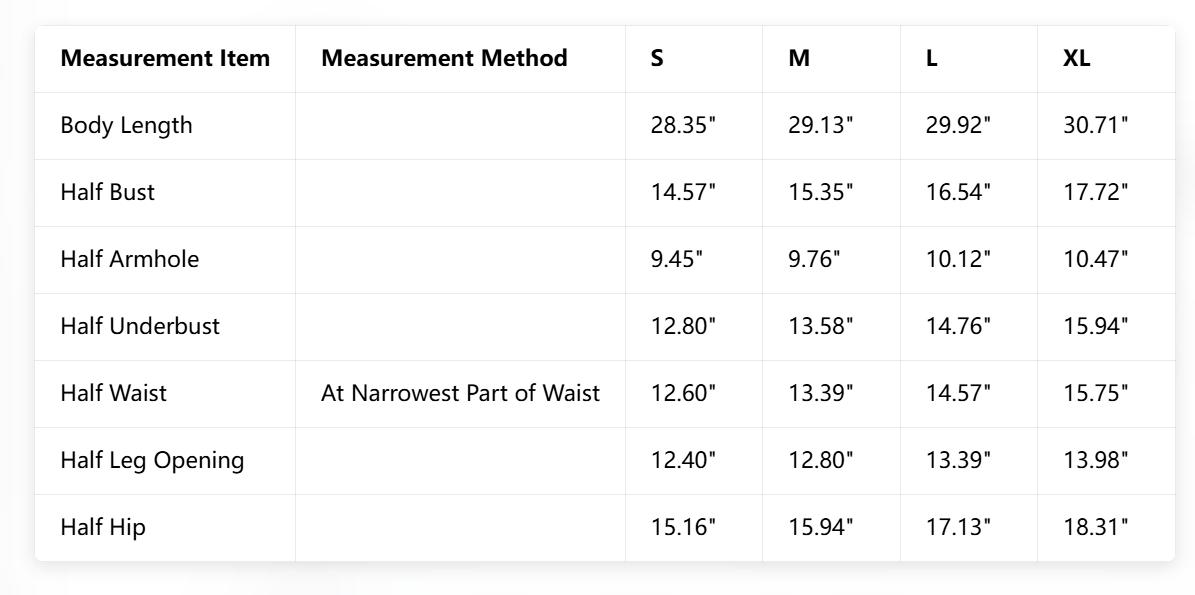
Task: Click Half Armhole value 9.76" for M
Action: point(814,259)
